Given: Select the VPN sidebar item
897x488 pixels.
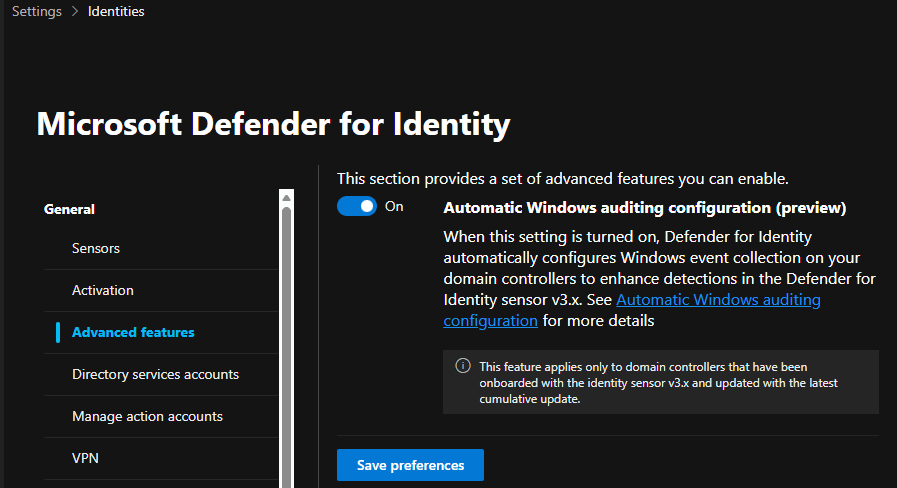Looking at the screenshot, I should pyautogui.click(x=85, y=458).
